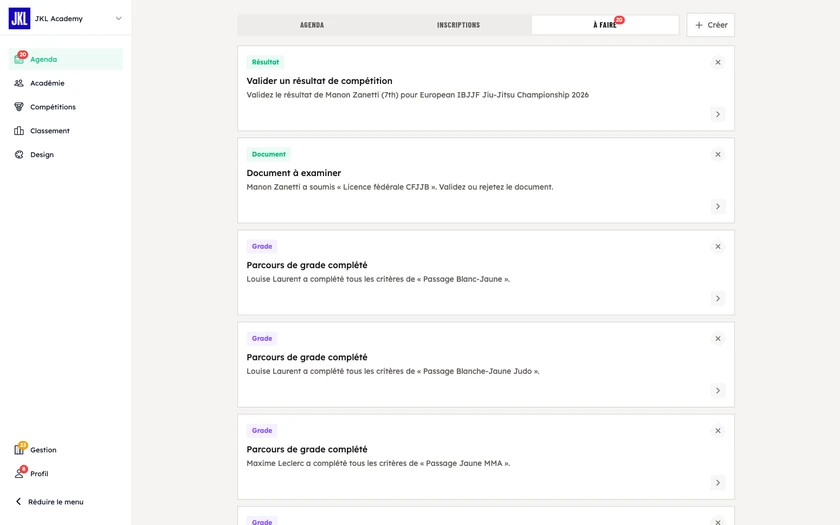This screenshot has height=525, width=840.
Task: Click the Grade tag on Blanche-Jaune Judo card
Action: pos(262,339)
